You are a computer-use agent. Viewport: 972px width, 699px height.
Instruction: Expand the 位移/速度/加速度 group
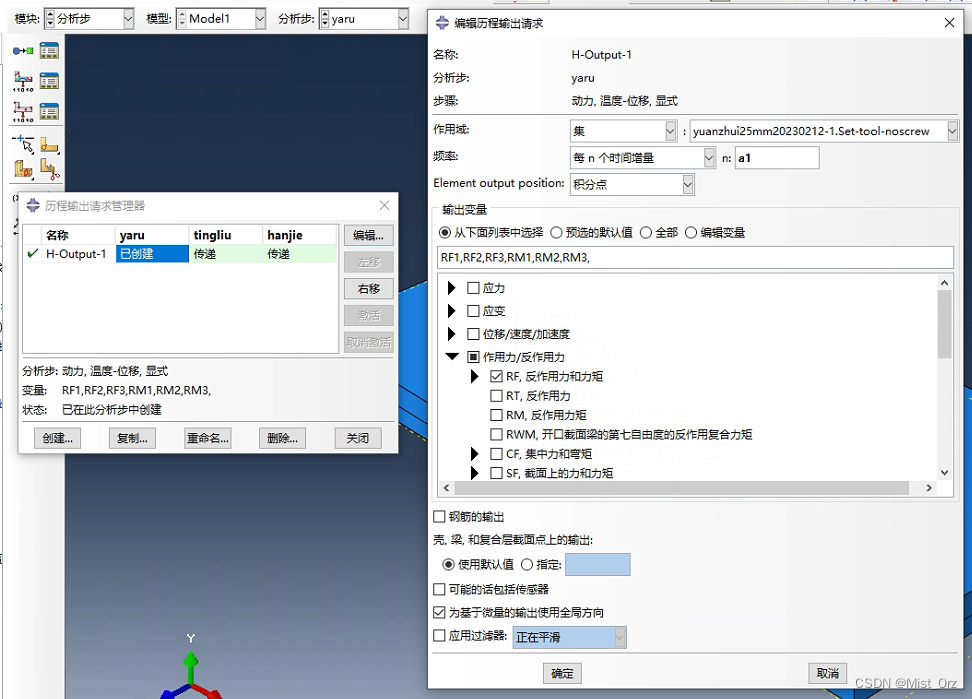[x=451, y=333]
